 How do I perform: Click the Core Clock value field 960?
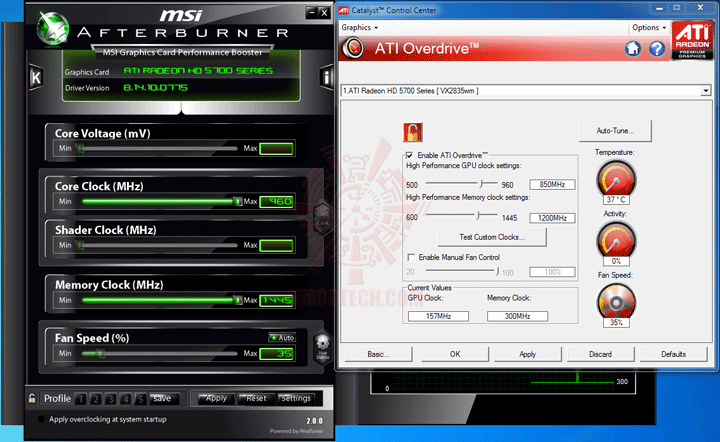click(276, 201)
